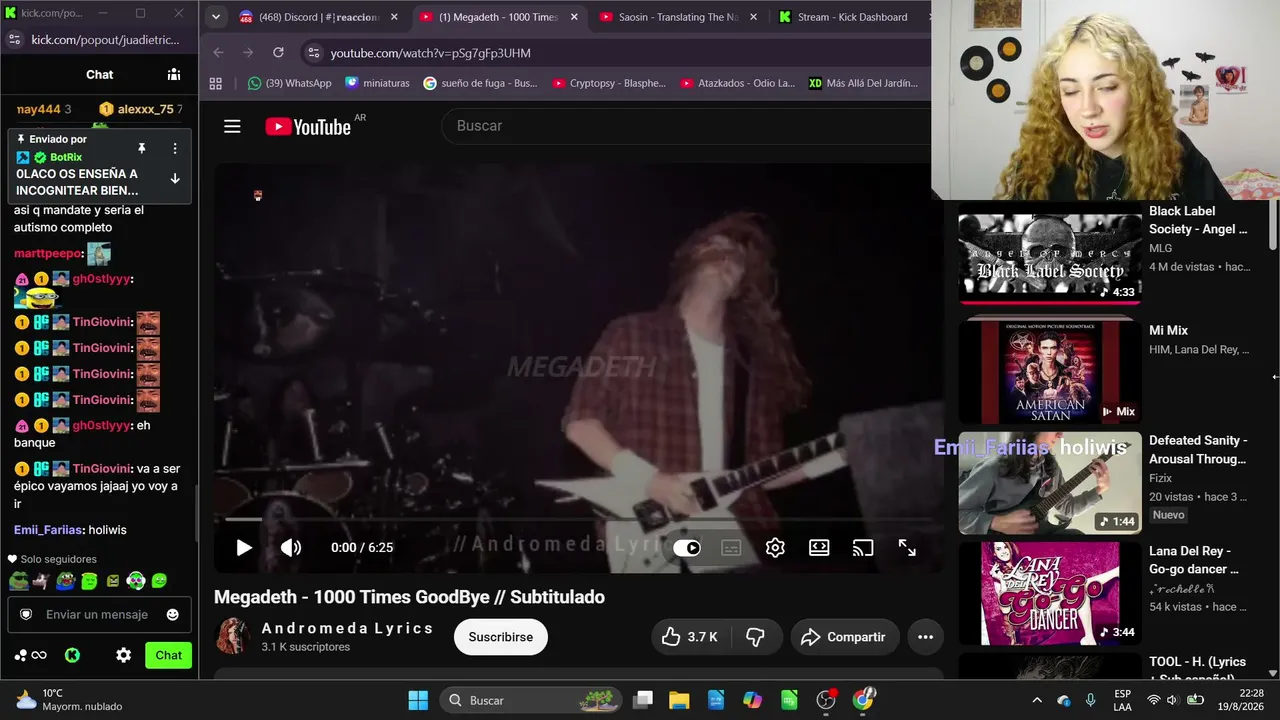Cast video to a device
The height and width of the screenshot is (720, 1280).
(863, 548)
